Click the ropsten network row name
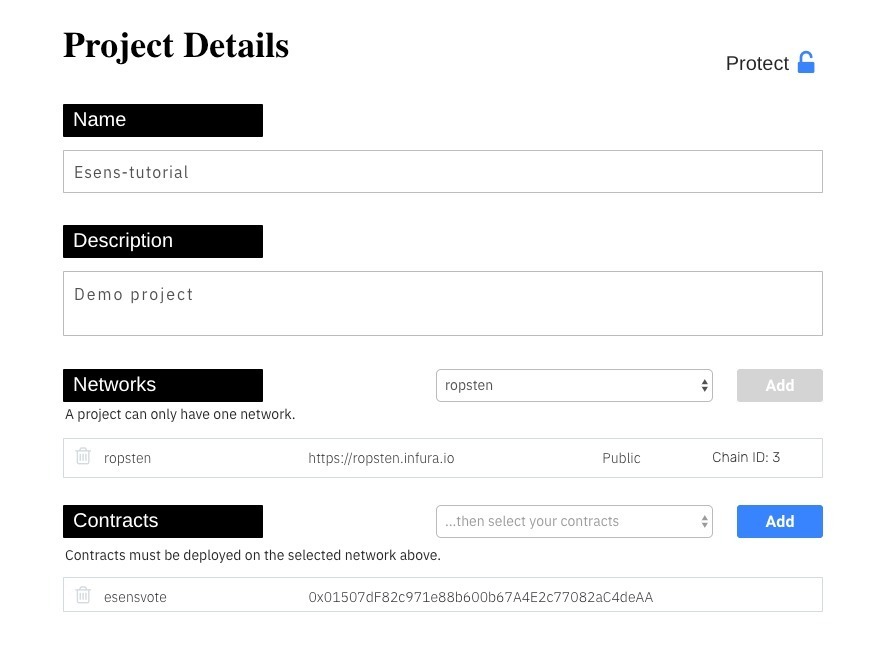 click(x=127, y=458)
